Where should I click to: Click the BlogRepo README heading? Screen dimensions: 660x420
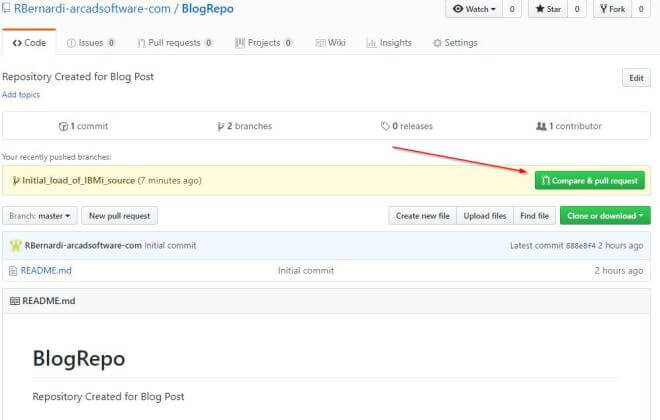pos(79,359)
